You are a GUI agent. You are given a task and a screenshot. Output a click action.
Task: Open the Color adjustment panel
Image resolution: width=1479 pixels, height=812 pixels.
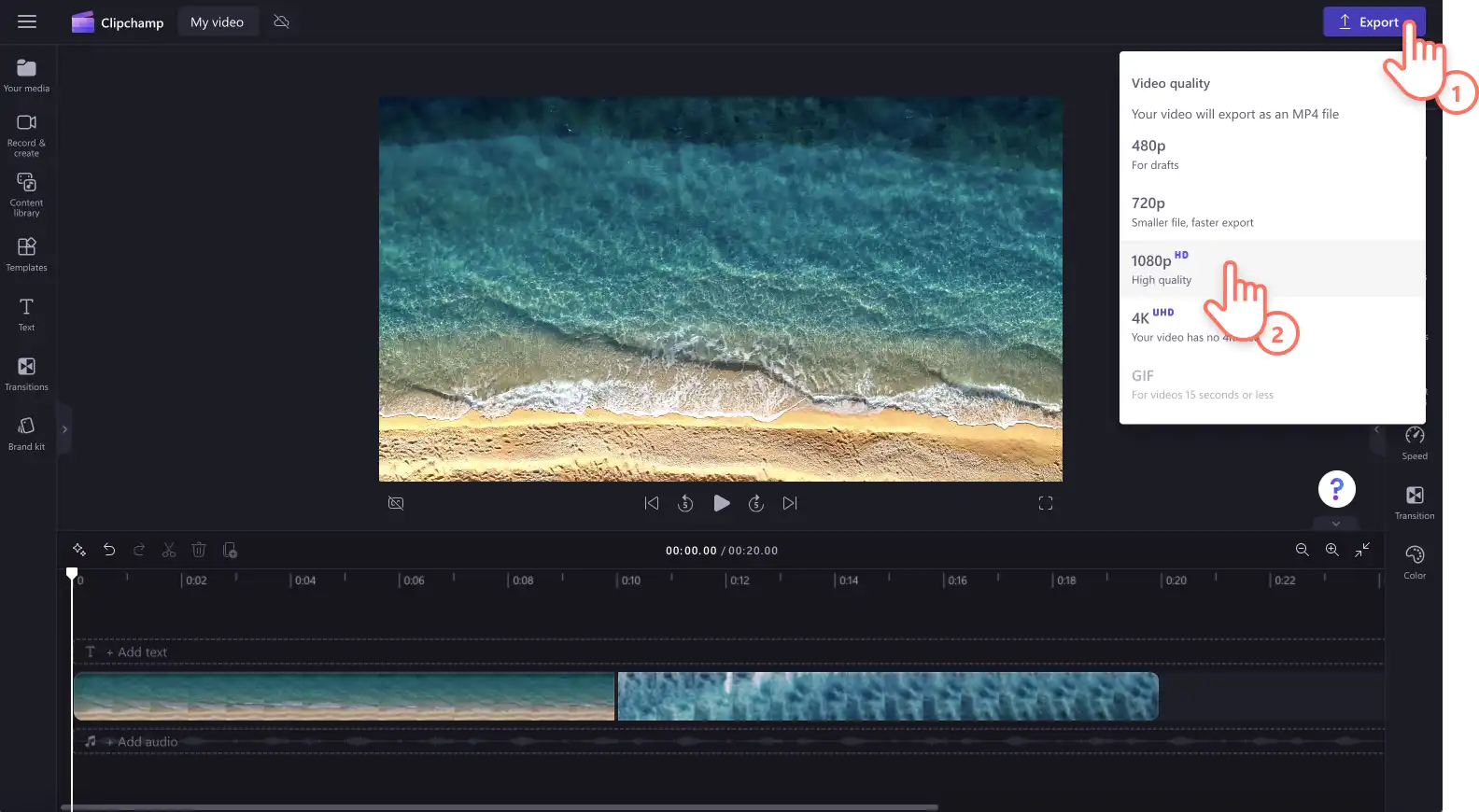point(1415,562)
